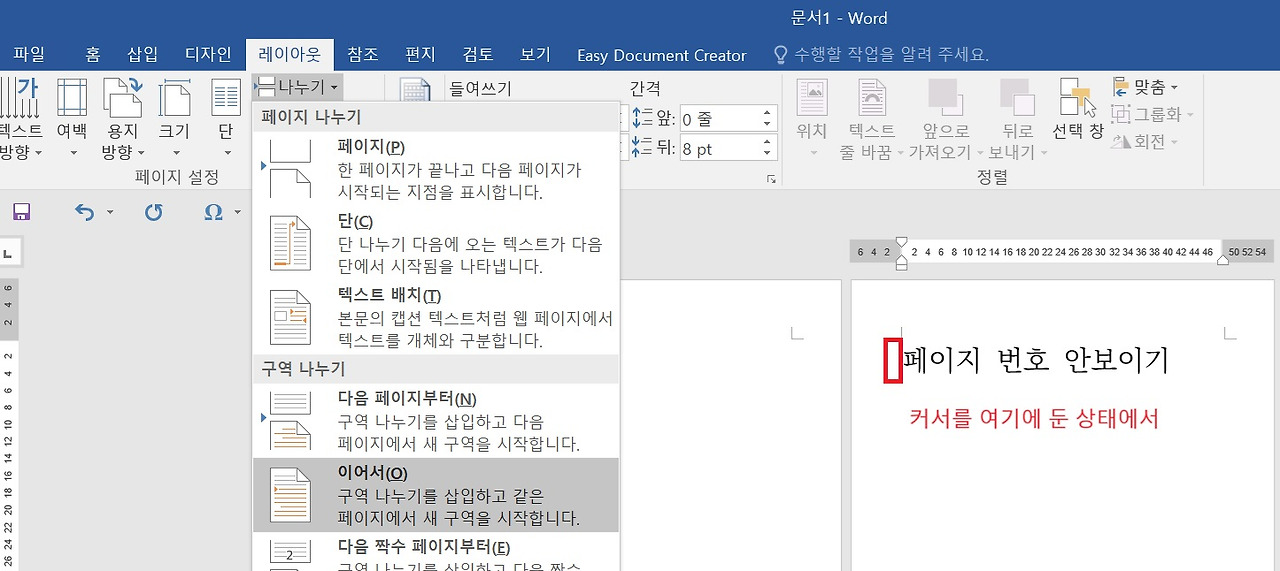Switch to the 삽입 insert tab

pyautogui.click(x=142, y=54)
